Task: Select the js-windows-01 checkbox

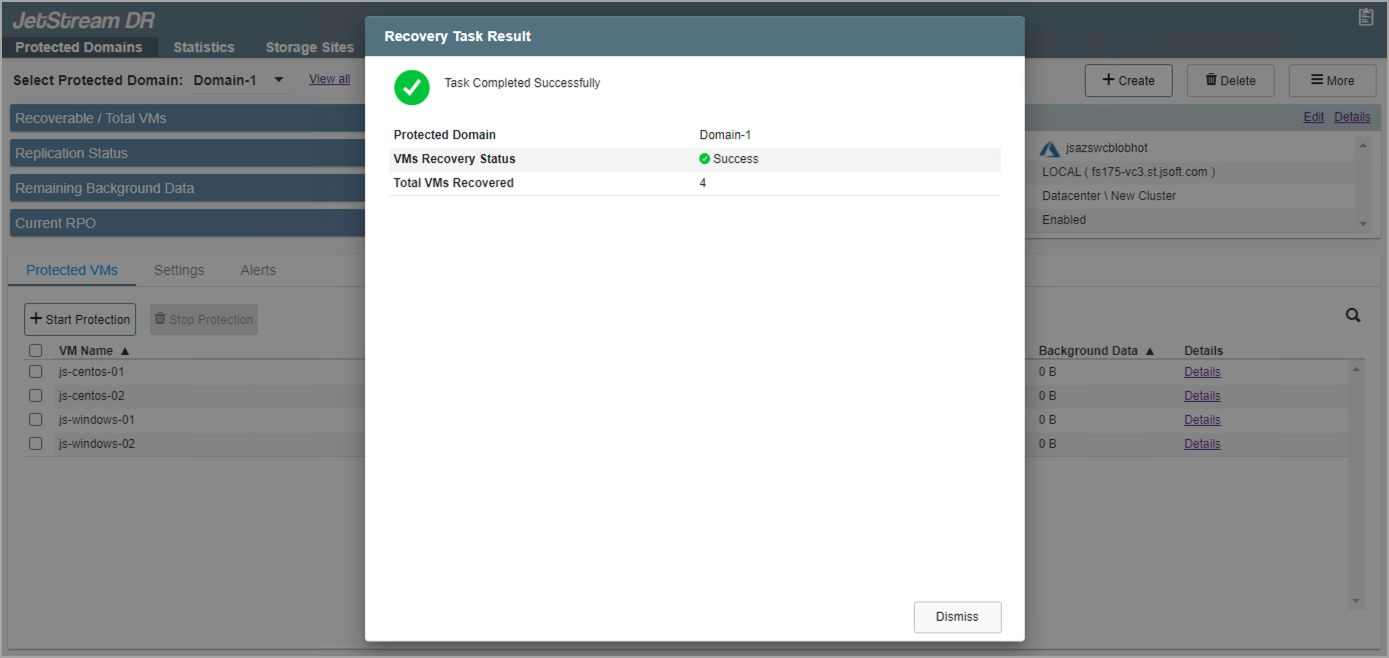Action: coord(36,420)
